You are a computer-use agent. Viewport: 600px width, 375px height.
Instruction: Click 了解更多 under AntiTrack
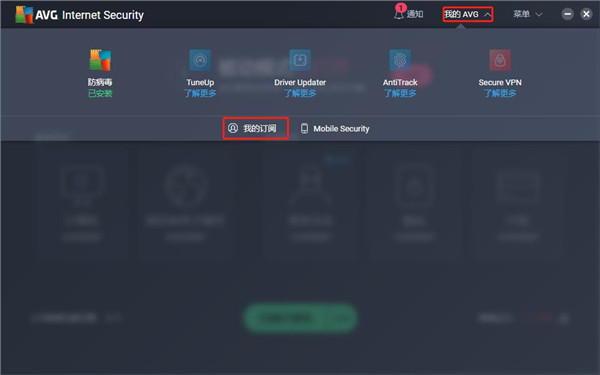pyautogui.click(x=400, y=93)
